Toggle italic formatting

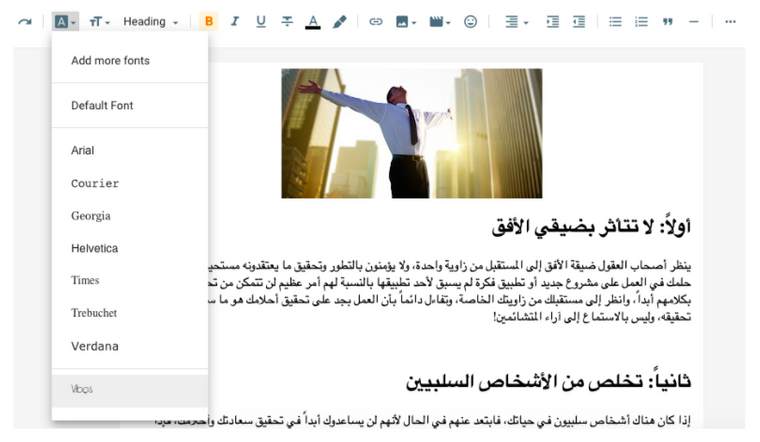click(x=235, y=21)
